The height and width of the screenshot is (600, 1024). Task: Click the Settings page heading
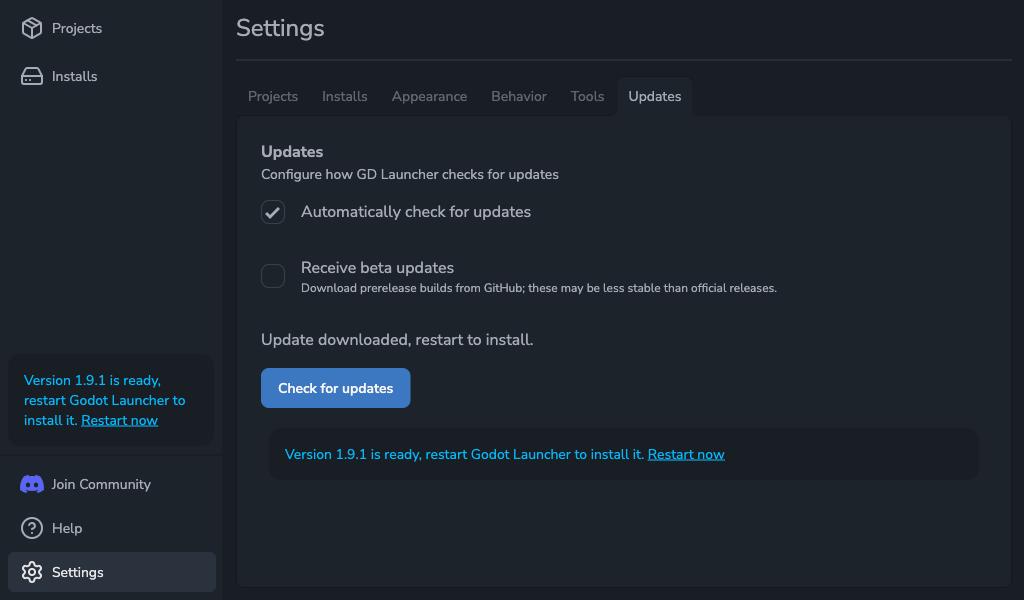[x=280, y=28]
